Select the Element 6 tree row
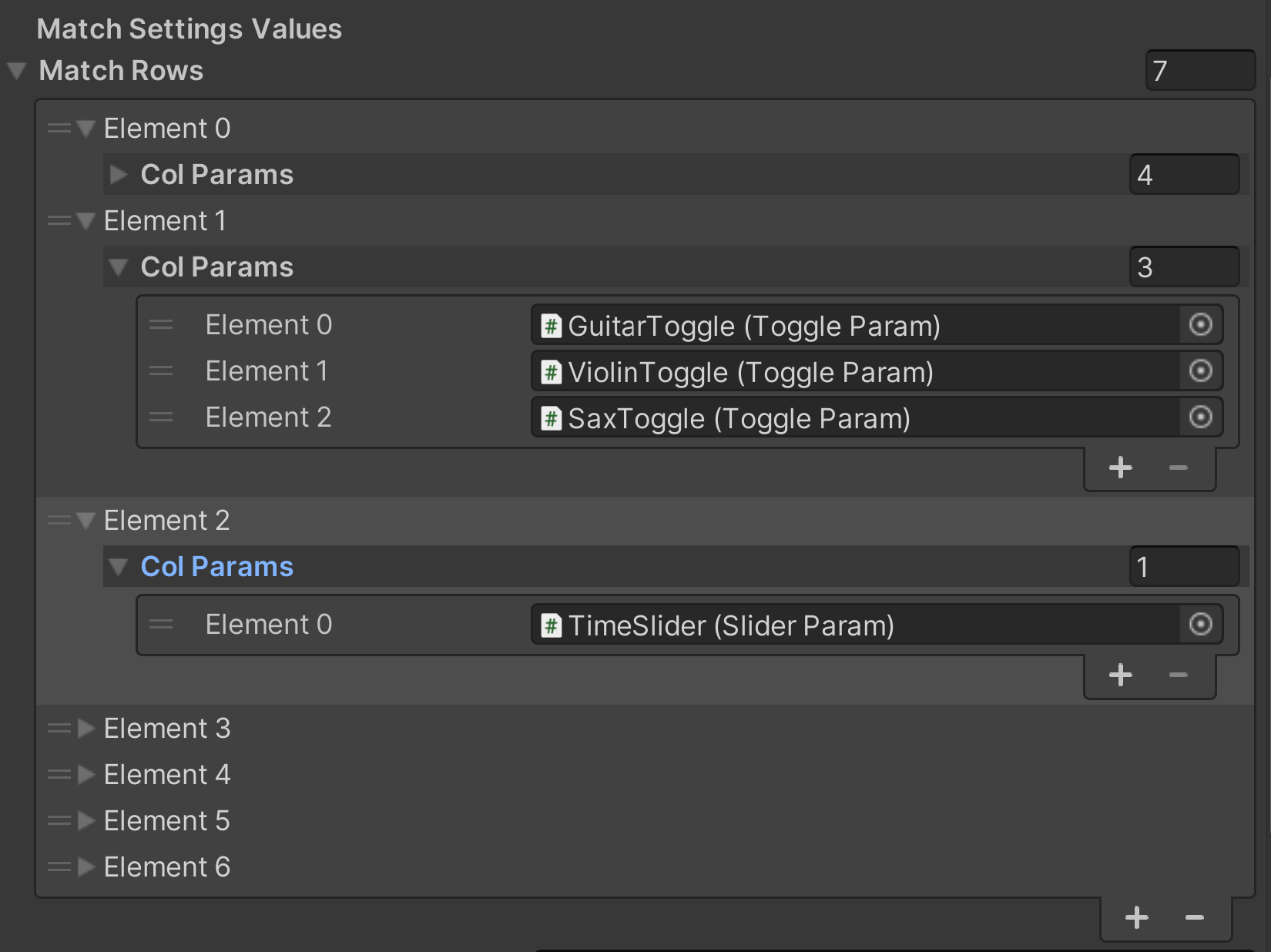The height and width of the screenshot is (952, 1271). pos(167,867)
